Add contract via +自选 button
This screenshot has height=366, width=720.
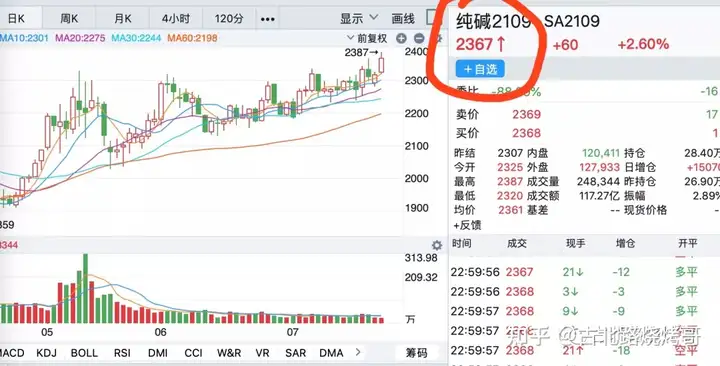tap(480, 69)
